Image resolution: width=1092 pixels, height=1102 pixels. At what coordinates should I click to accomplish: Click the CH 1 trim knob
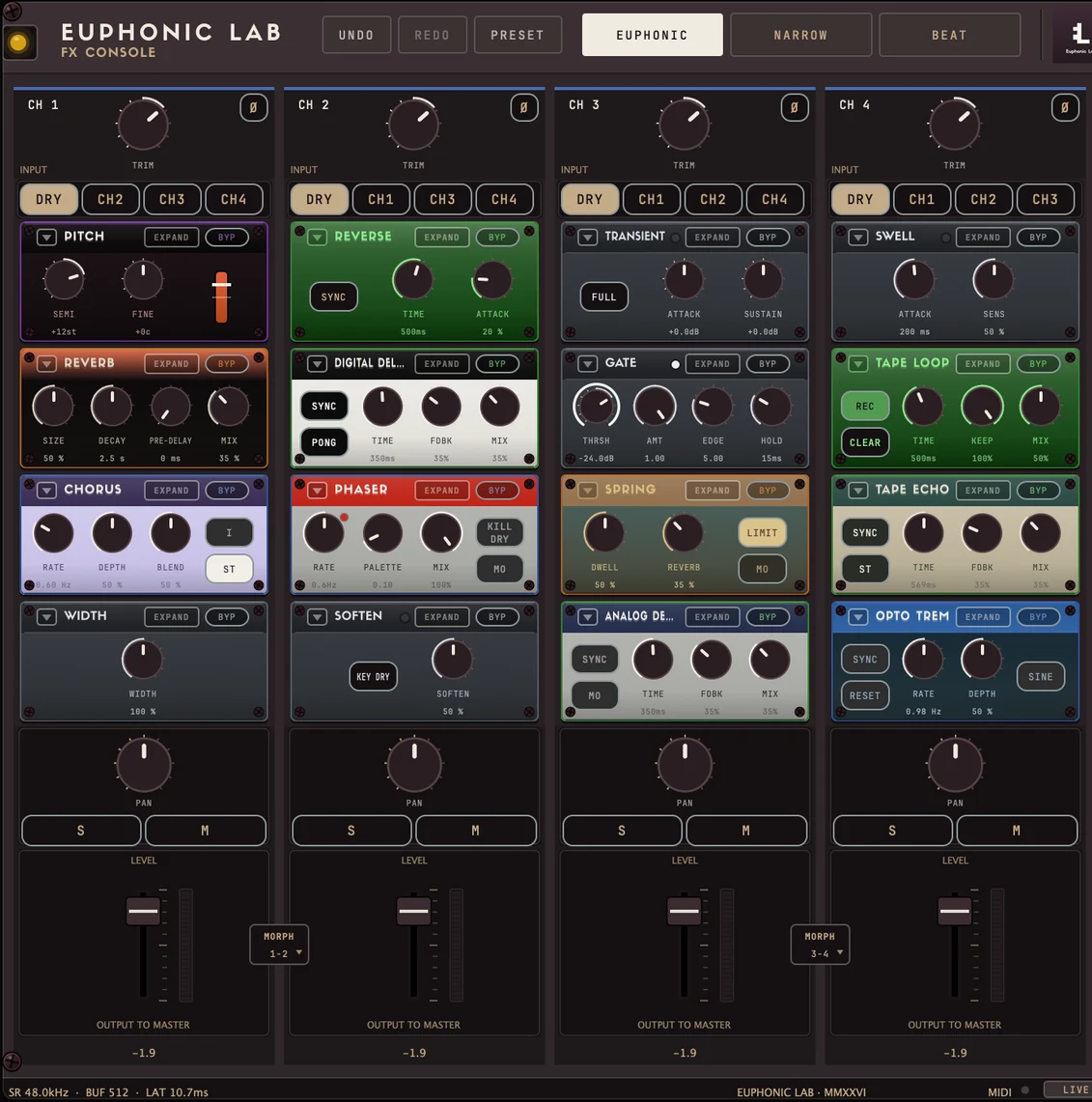point(143,125)
